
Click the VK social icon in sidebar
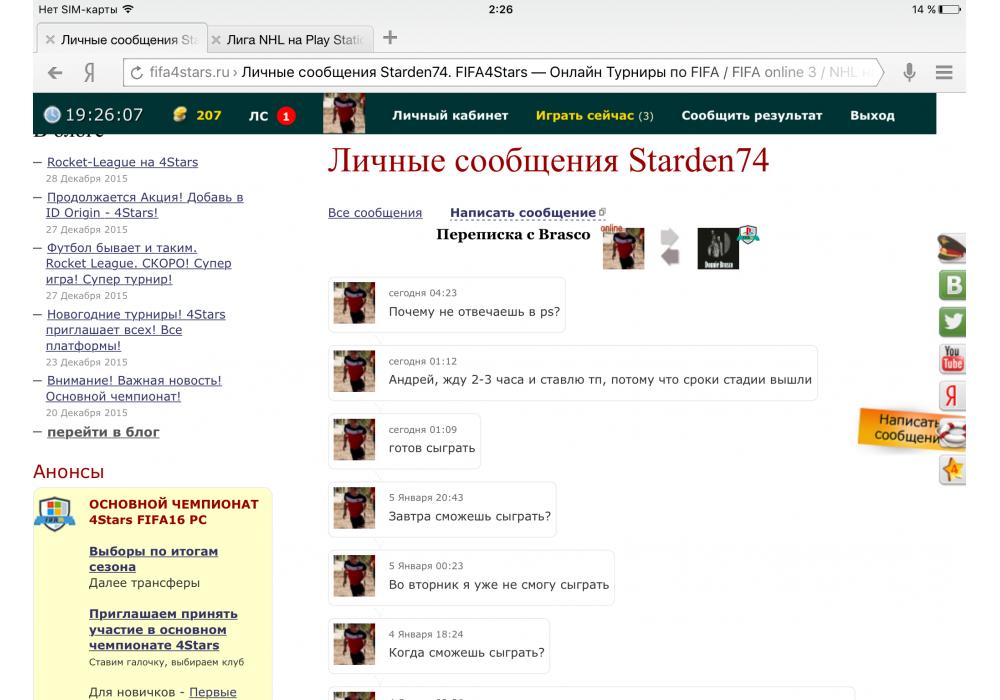point(953,286)
